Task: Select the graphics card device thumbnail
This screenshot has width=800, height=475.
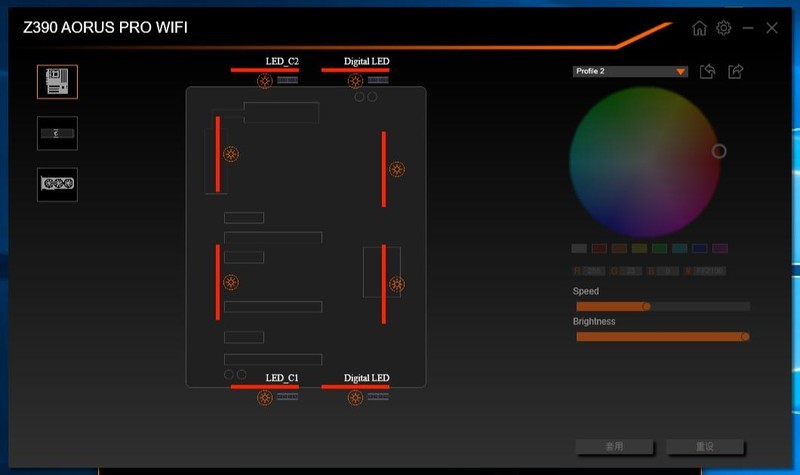Action: coord(57,184)
